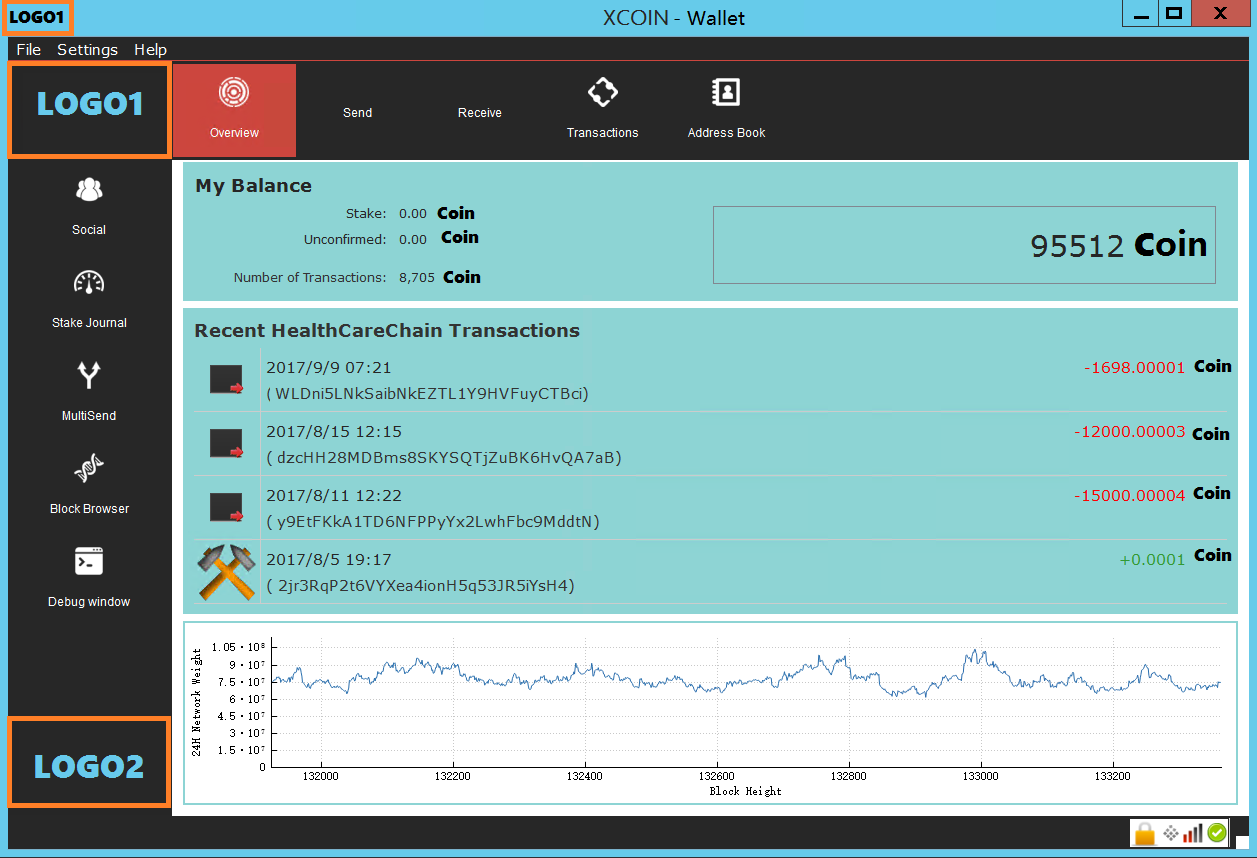Click the My Balance heading
The height and width of the screenshot is (858, 1257).
click(254, 186)
